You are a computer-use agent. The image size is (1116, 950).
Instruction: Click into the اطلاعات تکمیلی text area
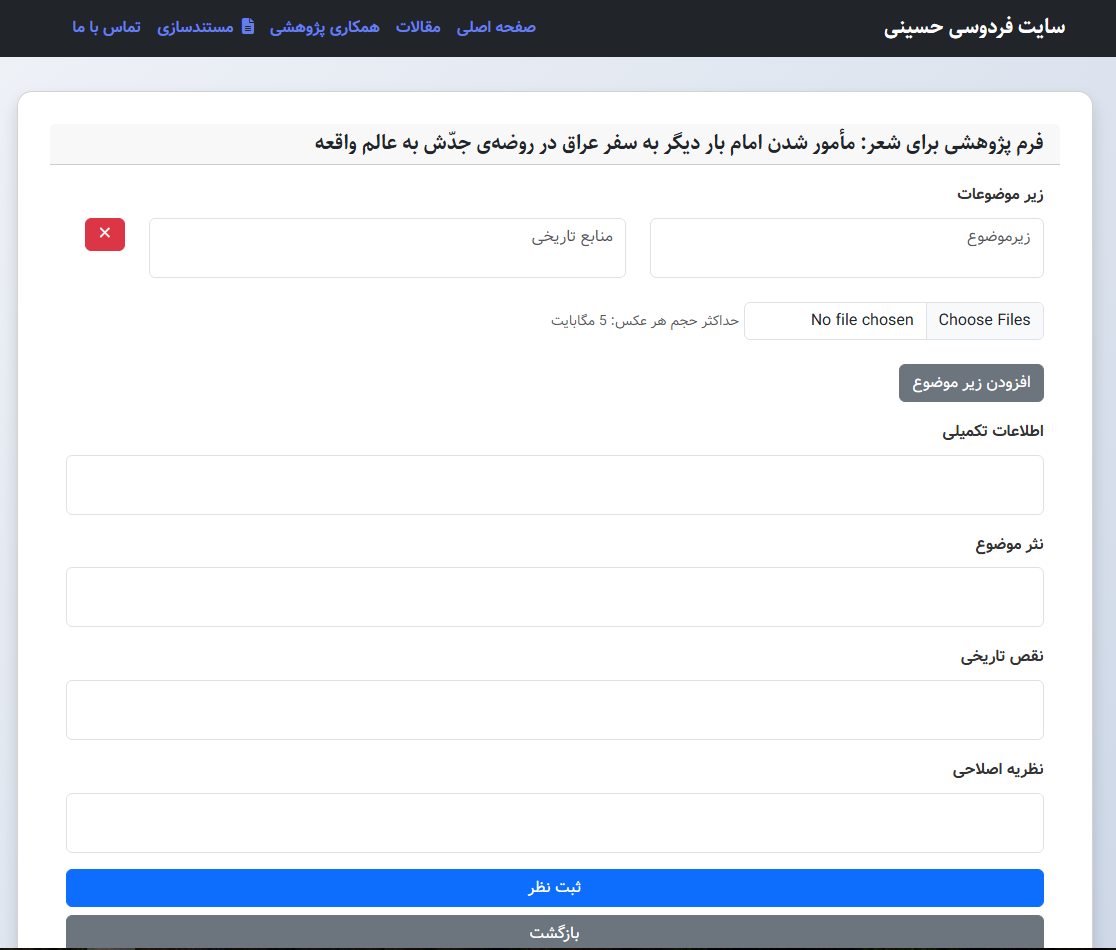(555, 485)
